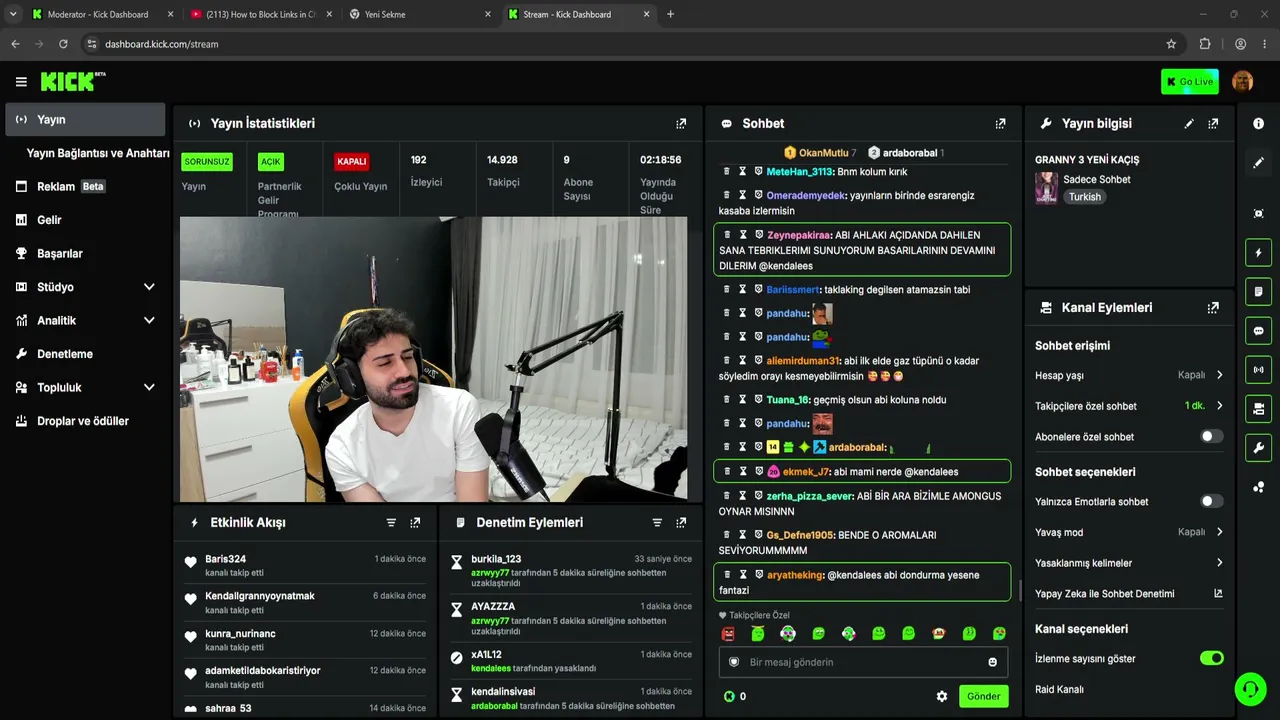Screen dimensions: 1280x720
Task: Open the hamburger menu beside the Kick logo
Action: [21, 82]
